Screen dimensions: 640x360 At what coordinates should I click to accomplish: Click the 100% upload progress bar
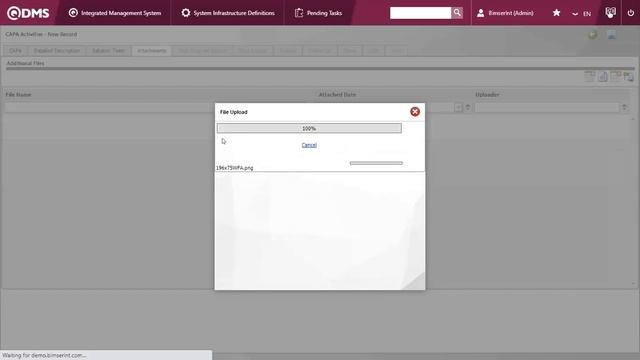click(x=309, y=128)
